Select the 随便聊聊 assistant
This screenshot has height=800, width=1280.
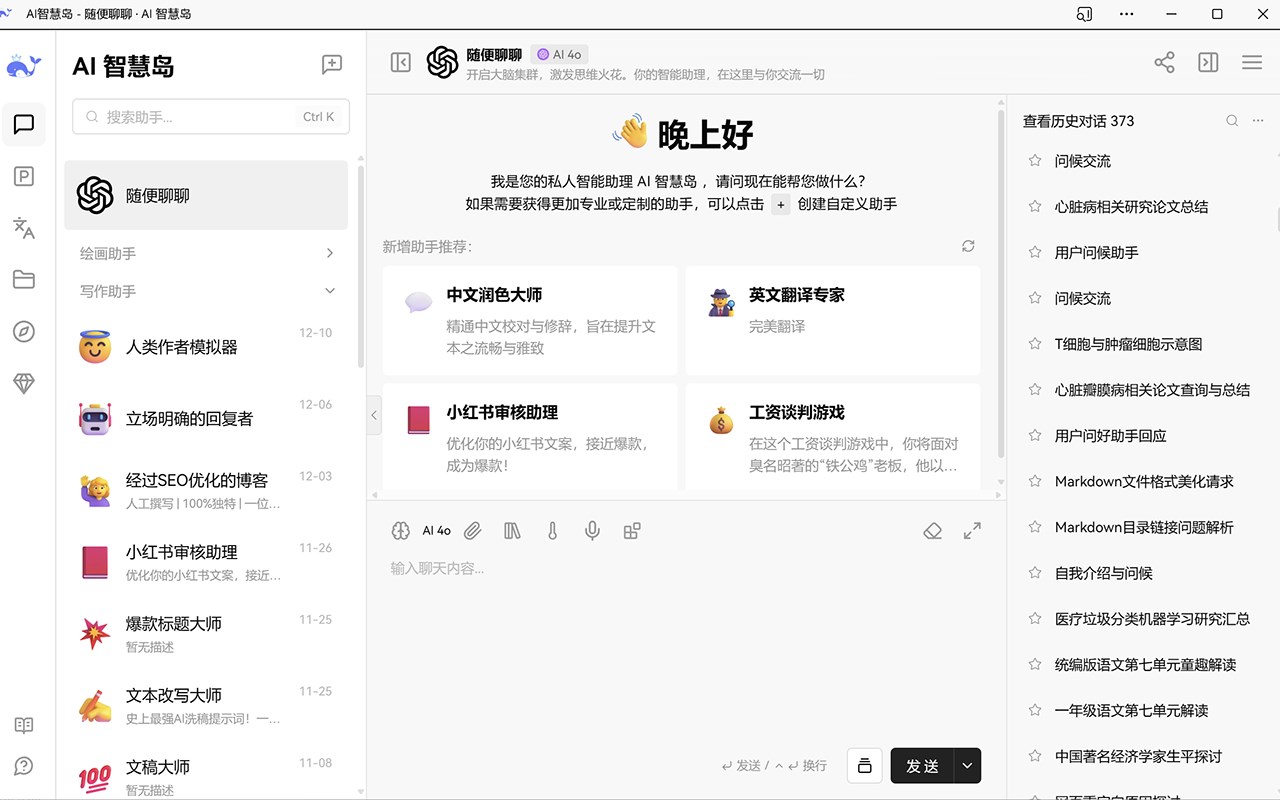206,195
